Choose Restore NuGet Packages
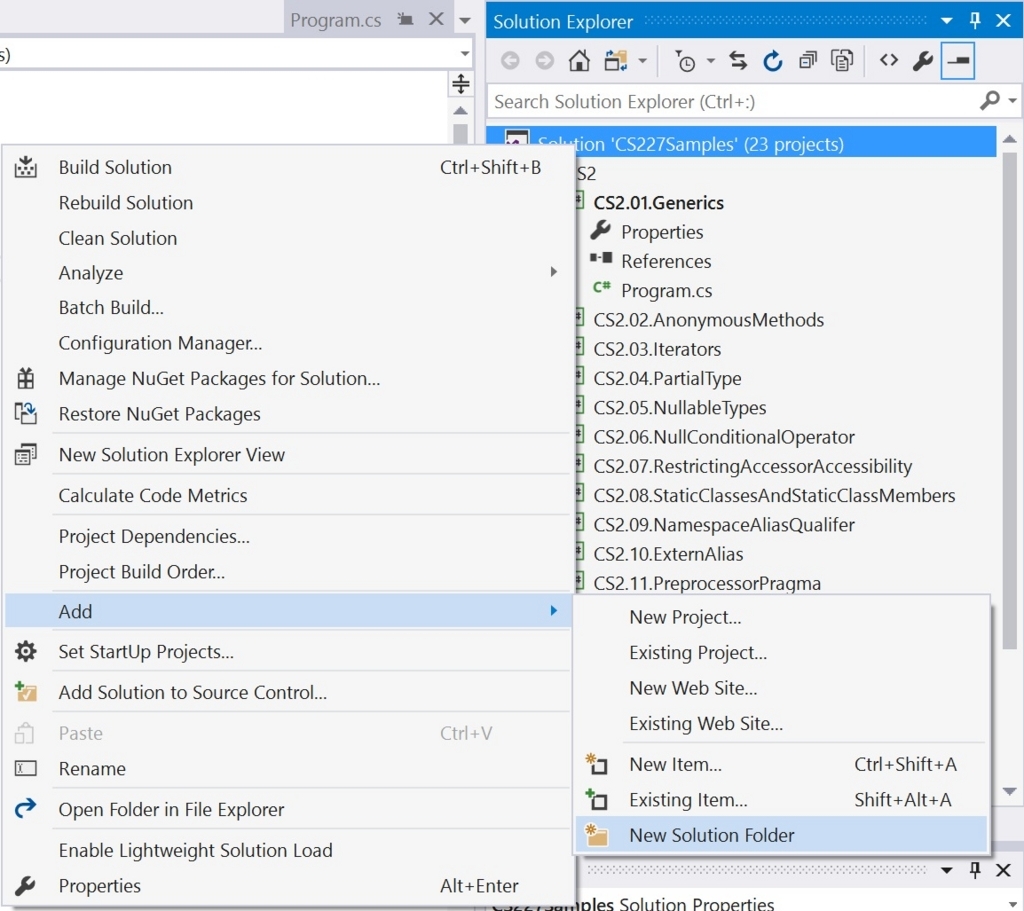1024x911 pixels. coord(287,413)
